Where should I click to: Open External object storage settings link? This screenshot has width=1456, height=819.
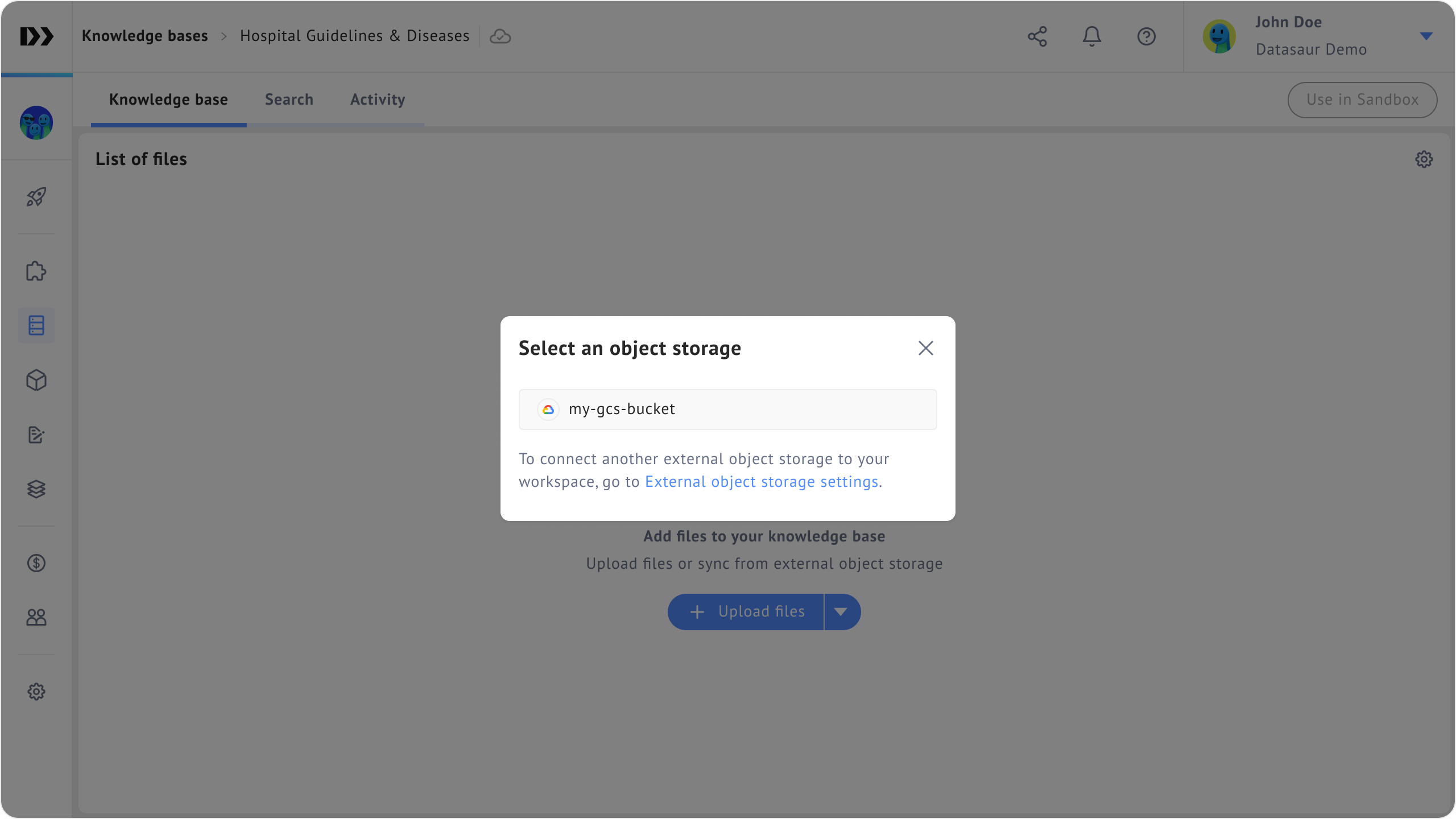click(762, 482)
